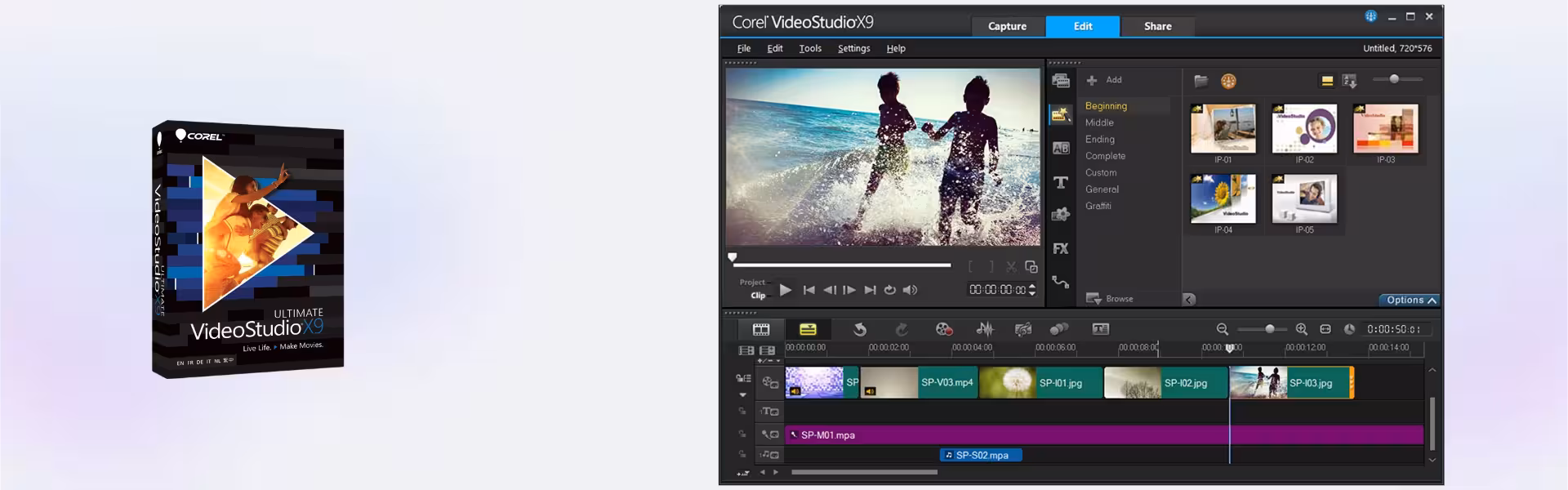1568x490 pixels.
Task: Fit project in timeline window
Action: 1325,329
